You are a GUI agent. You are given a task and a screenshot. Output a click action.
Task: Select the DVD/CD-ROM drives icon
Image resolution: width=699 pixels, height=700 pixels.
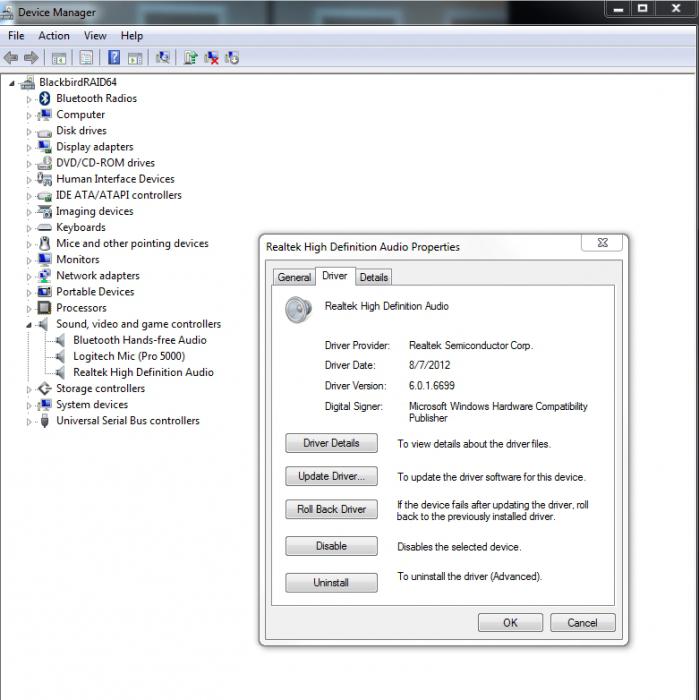[x=44, y=162]
